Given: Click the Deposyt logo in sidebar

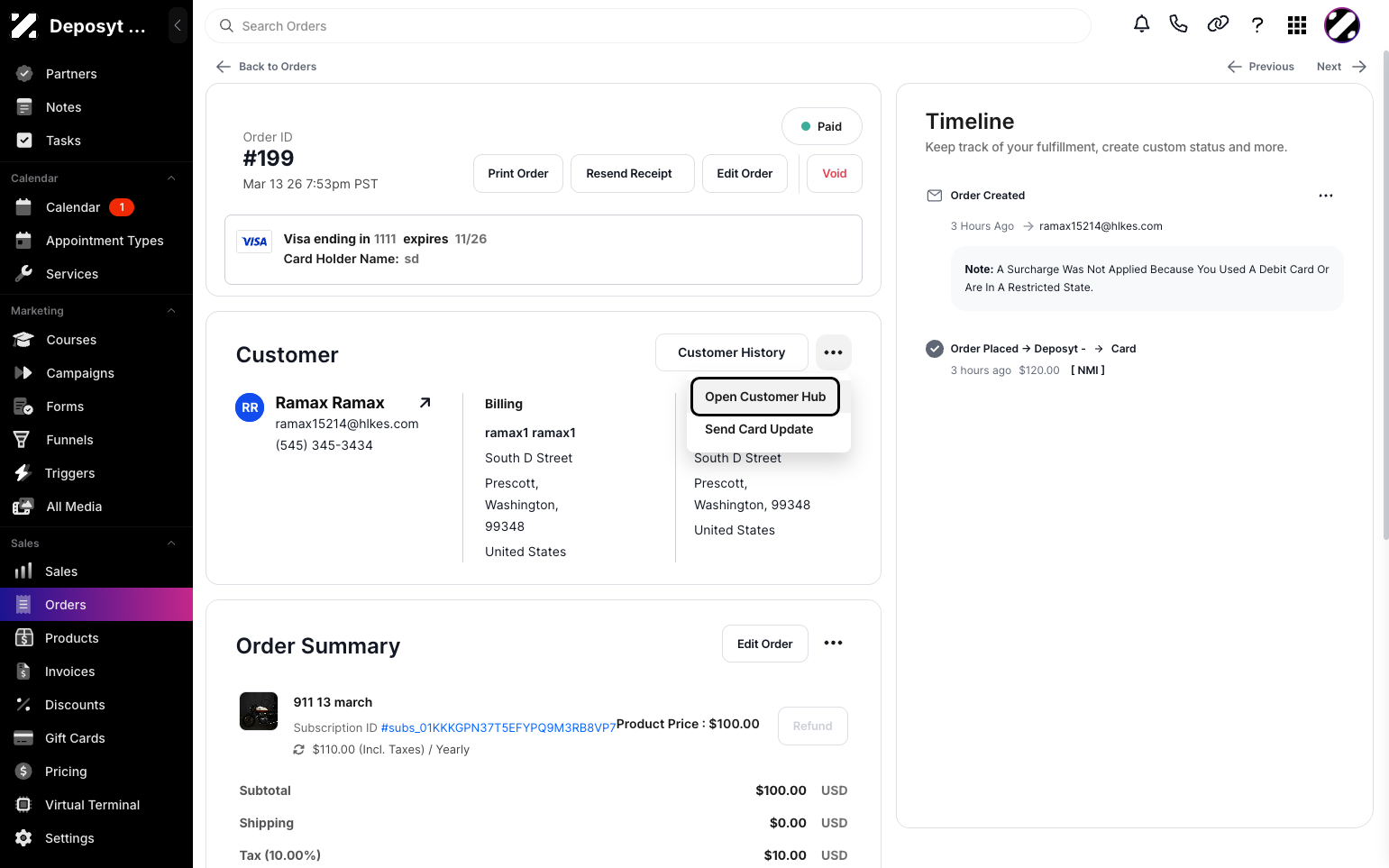Looking at the screenshot, I should click(24, 26).
